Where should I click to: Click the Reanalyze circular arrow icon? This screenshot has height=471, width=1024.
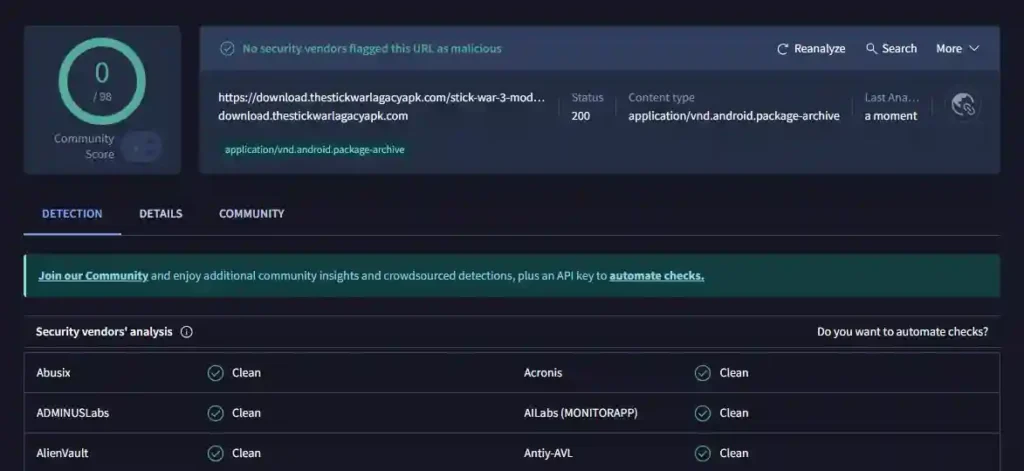[x=782, y=49]
